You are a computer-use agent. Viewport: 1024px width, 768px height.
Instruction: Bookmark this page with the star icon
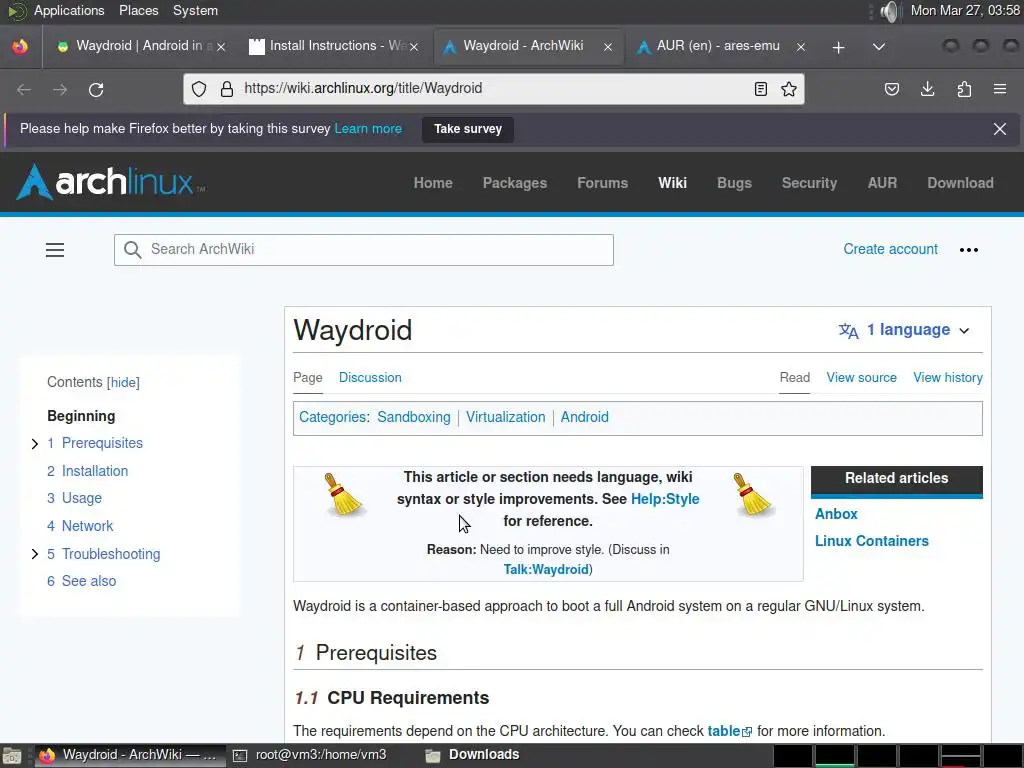click(x=789, y=89)
